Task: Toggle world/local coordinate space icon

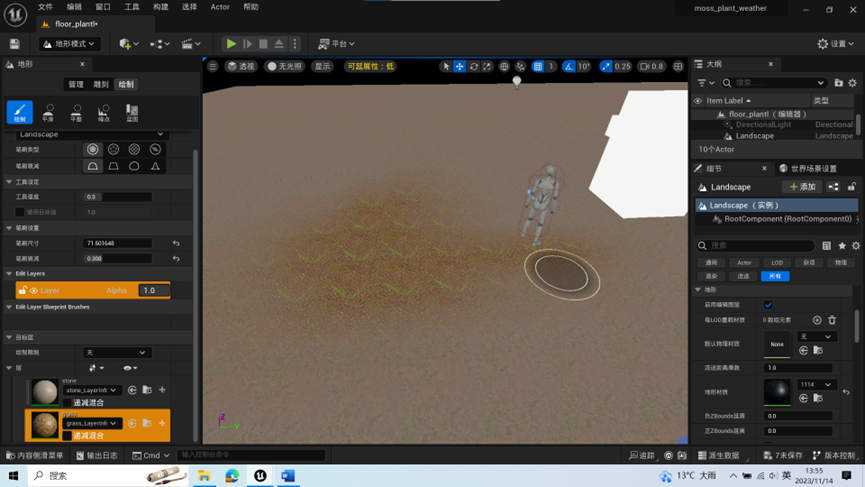Action: coord(504,66)
